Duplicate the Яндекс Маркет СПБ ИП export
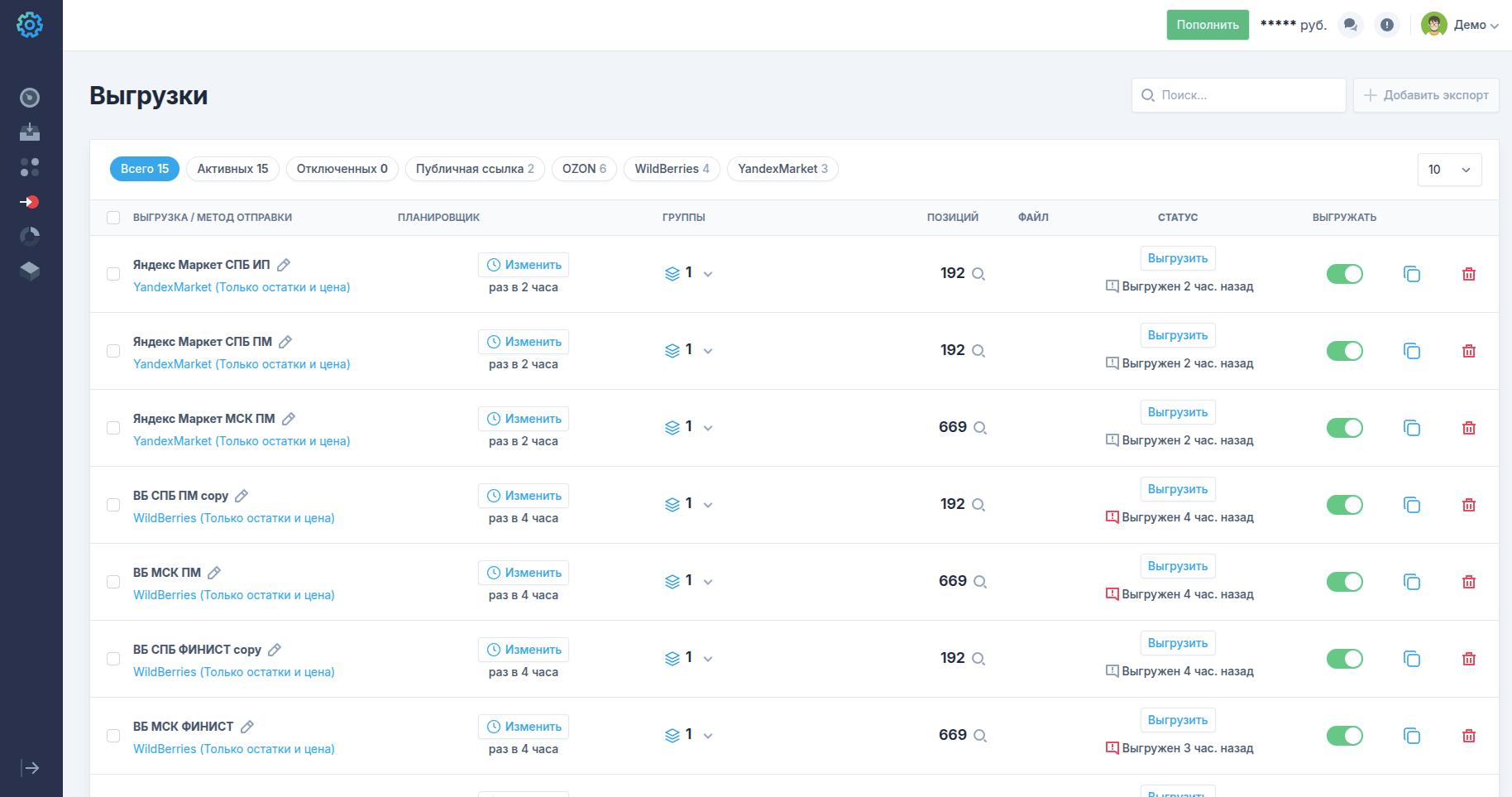This screenshot has height=797, width=1512. (1412, 274)
